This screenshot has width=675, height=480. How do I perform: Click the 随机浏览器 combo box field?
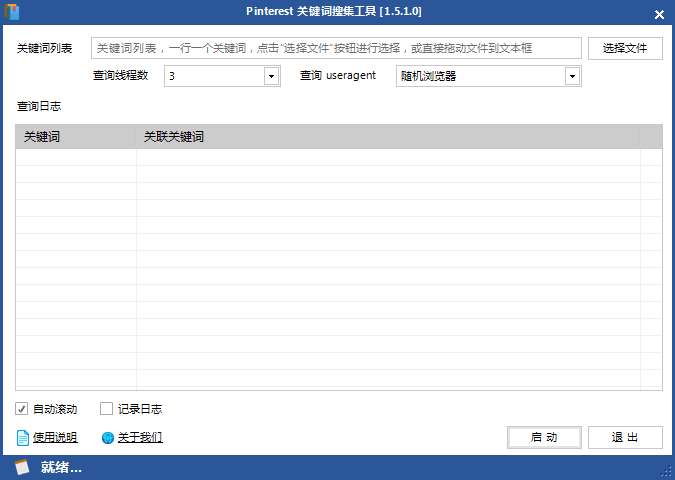(489, 76)
